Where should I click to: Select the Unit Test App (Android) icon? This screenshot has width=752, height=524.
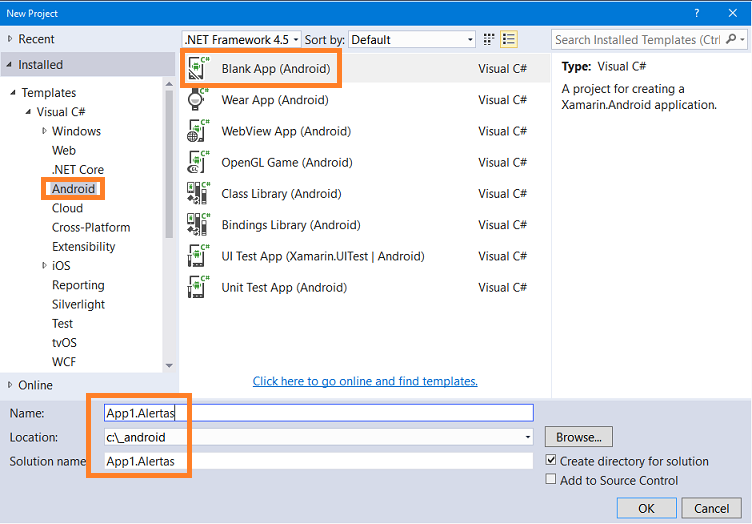click(x=198, y=287)
